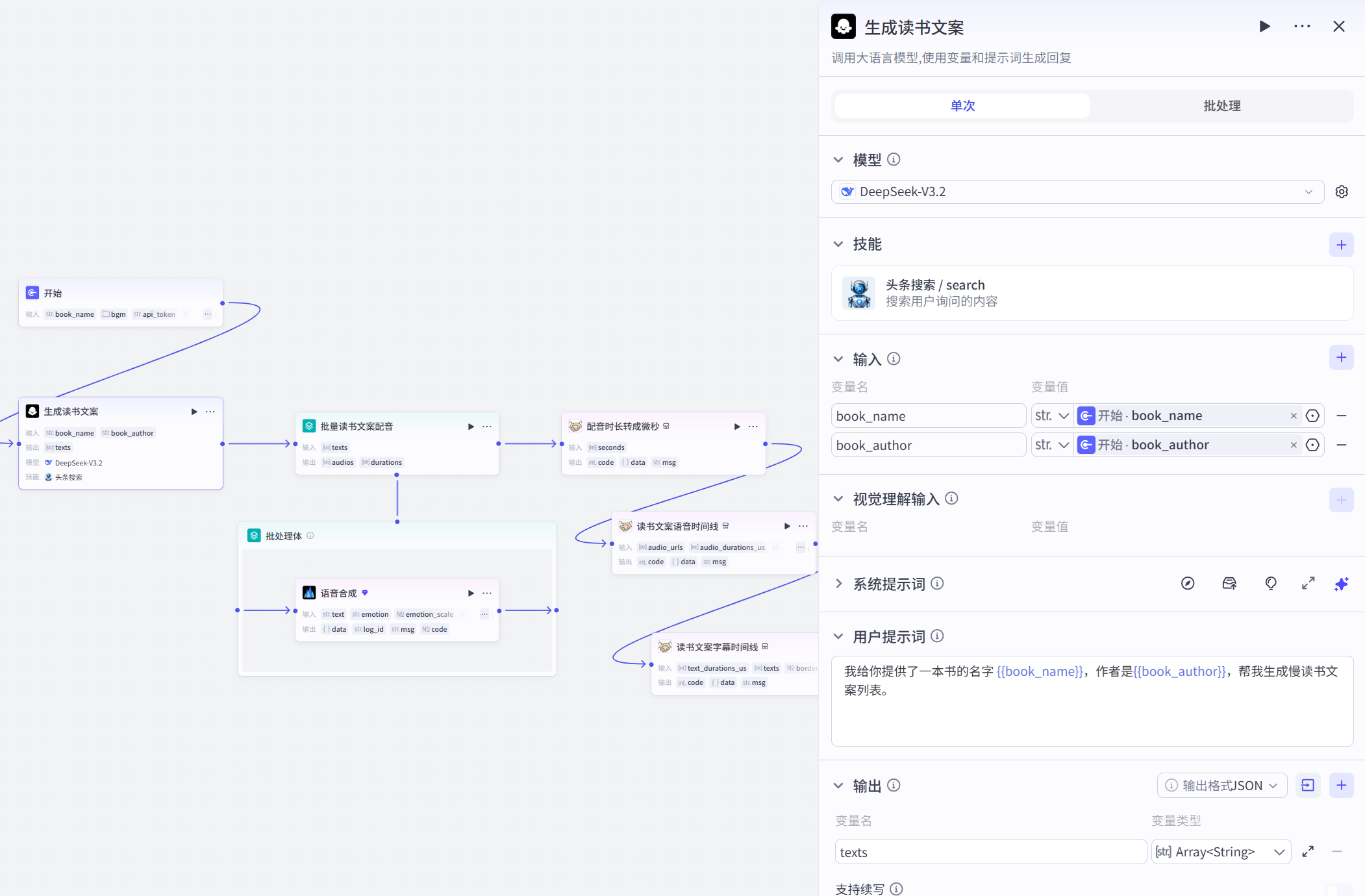
Task: Click the lightbulb tips icon in 系统提示词
Action: click(1271, 584)
